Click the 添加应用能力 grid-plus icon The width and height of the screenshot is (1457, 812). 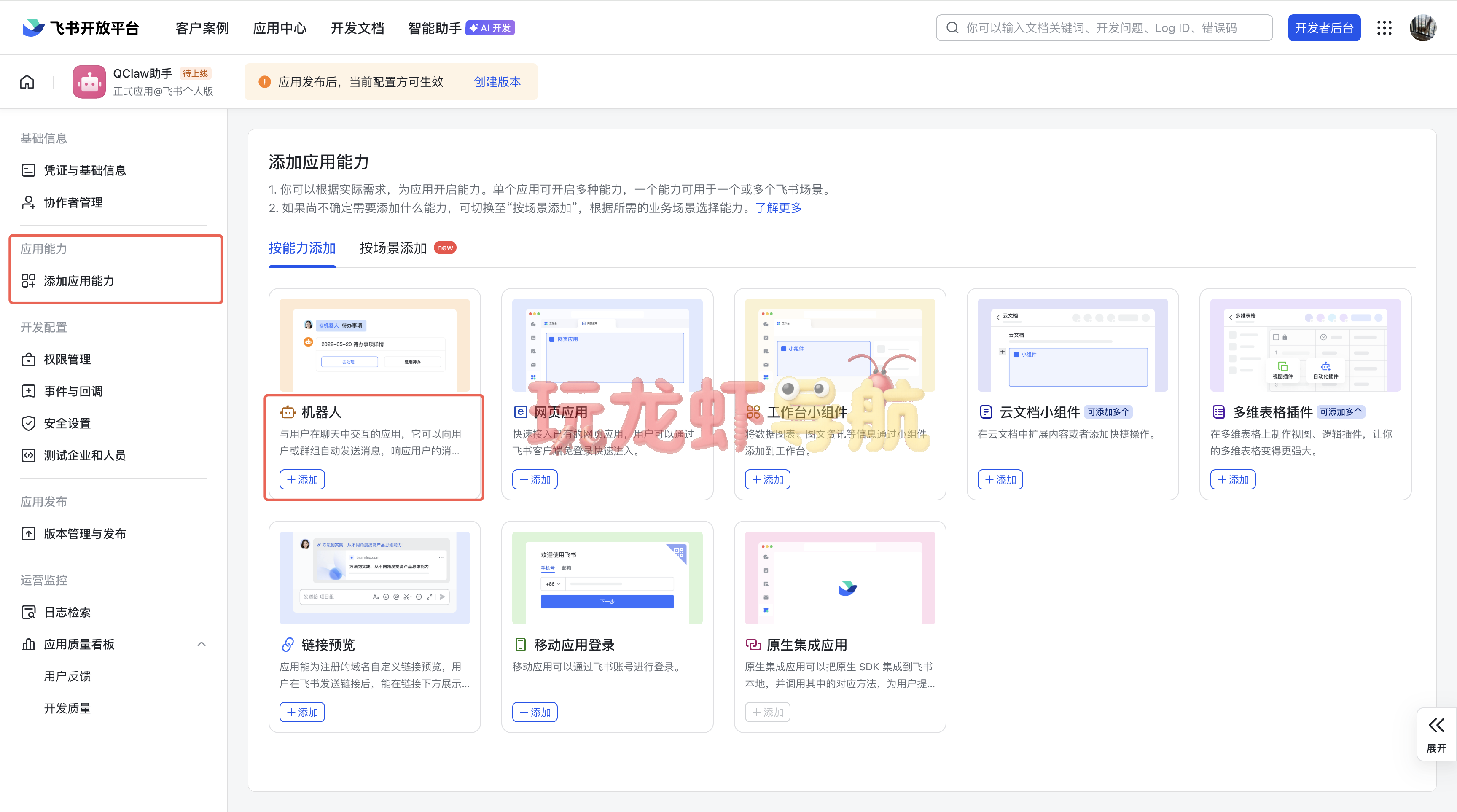pyautogui.click(x=28, y=281)
